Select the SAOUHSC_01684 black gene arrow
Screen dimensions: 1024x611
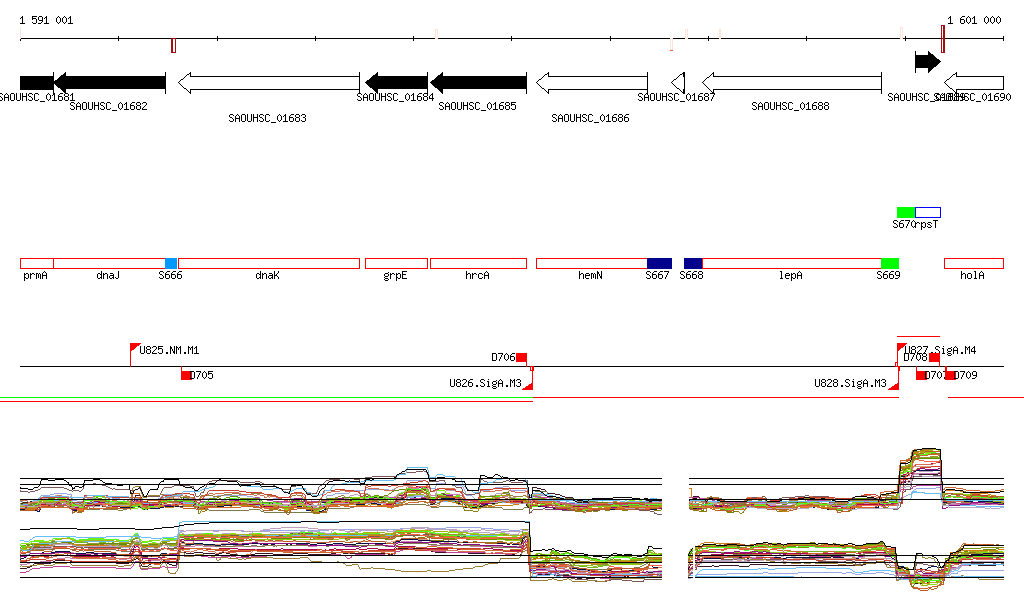[x=396, y=83]
